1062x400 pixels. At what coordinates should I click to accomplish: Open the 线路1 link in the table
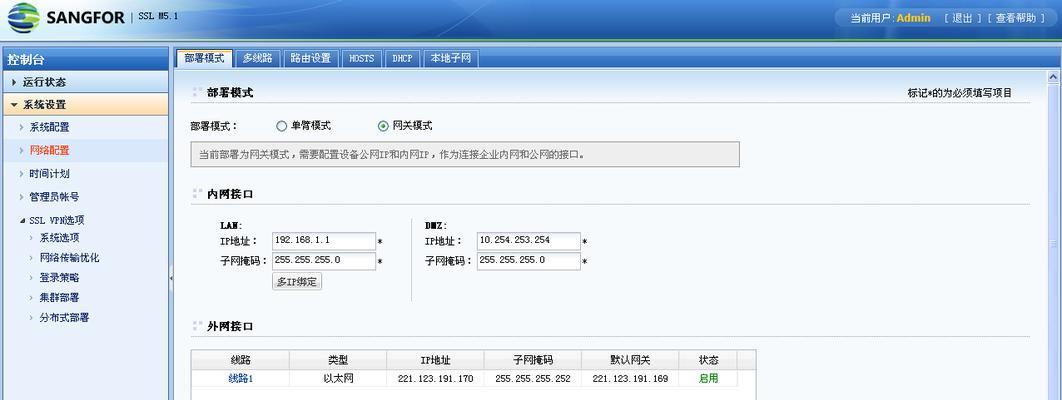click(240, 378)
